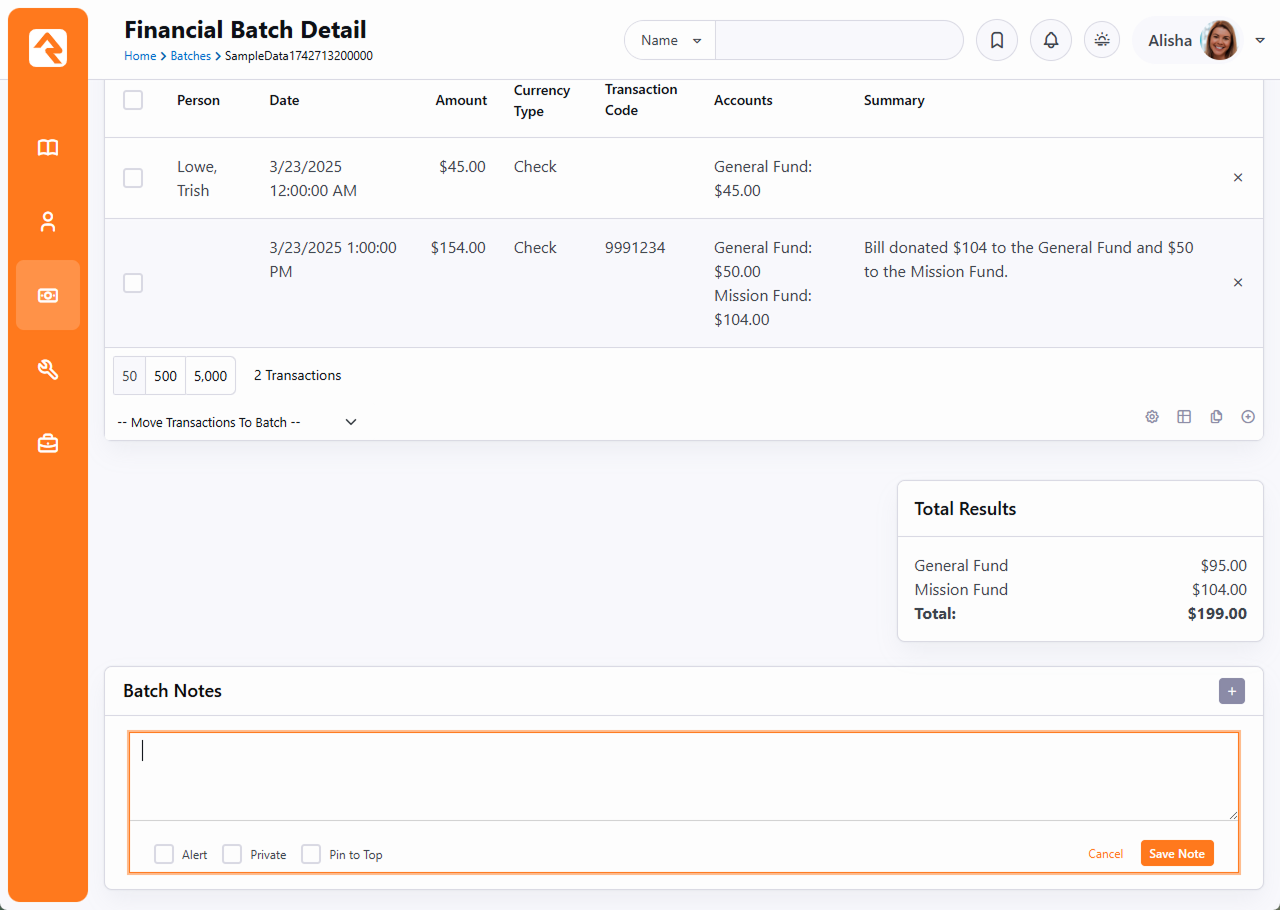Click the add transaction plus icon in grid footer

click(x=1247, y=417)
